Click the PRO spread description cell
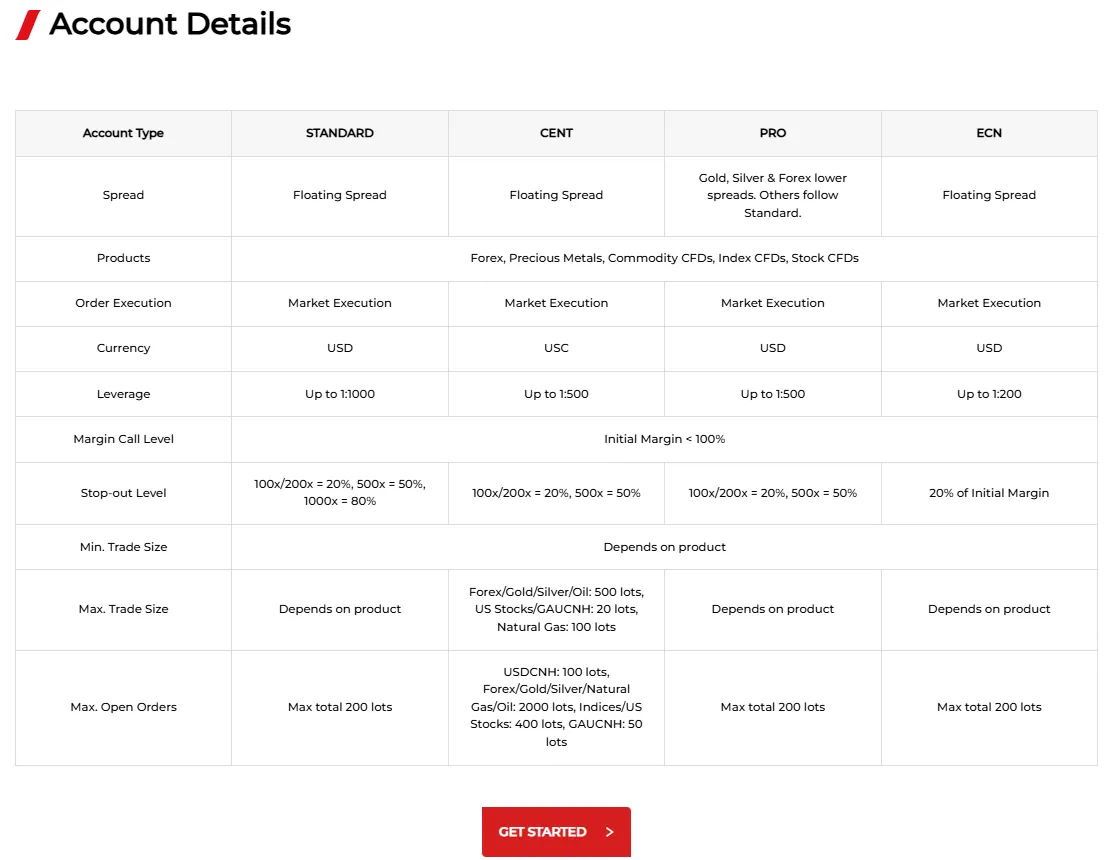 773,195
